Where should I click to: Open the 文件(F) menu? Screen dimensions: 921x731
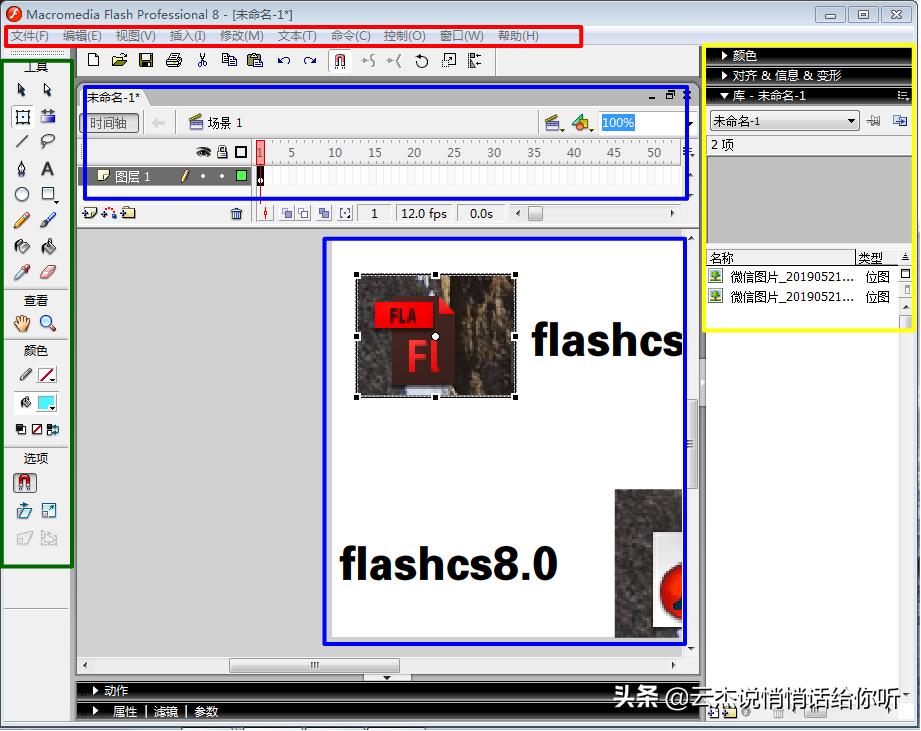point(30,35)
